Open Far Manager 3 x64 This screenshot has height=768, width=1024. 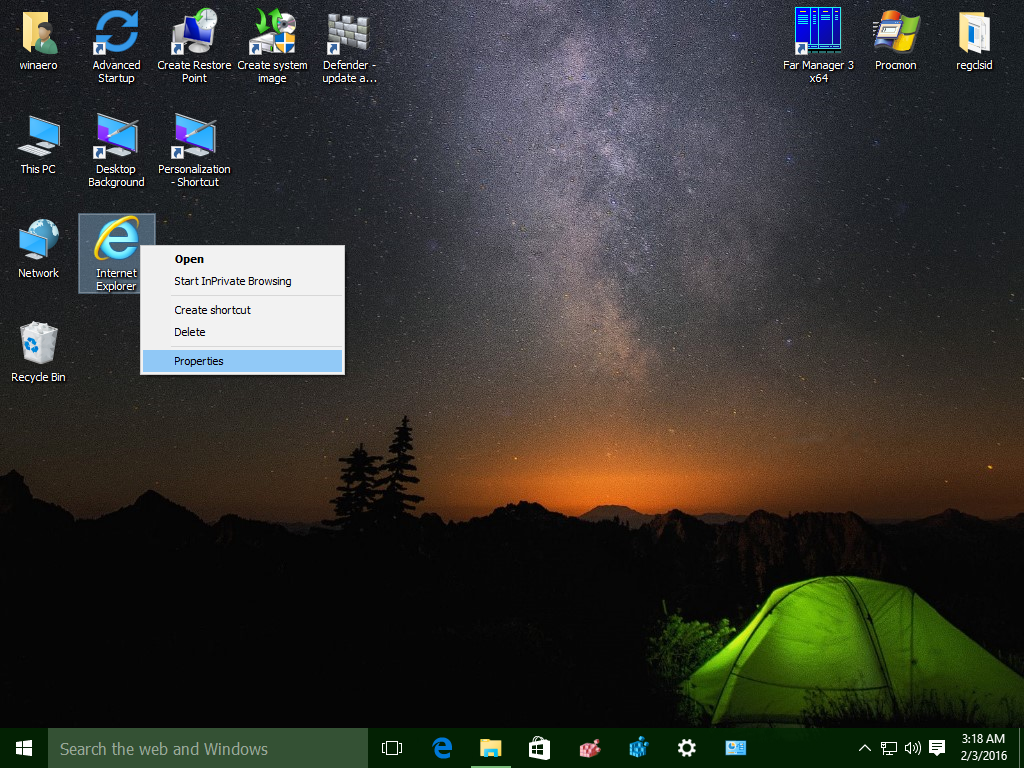(818, 40)
